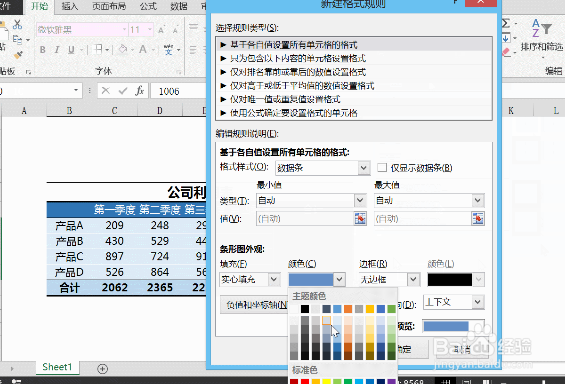Select rule type 基于各自值设置所有单元格的格式
The height and width of the screenshot is (384, 565).
(x=354, y=45)
